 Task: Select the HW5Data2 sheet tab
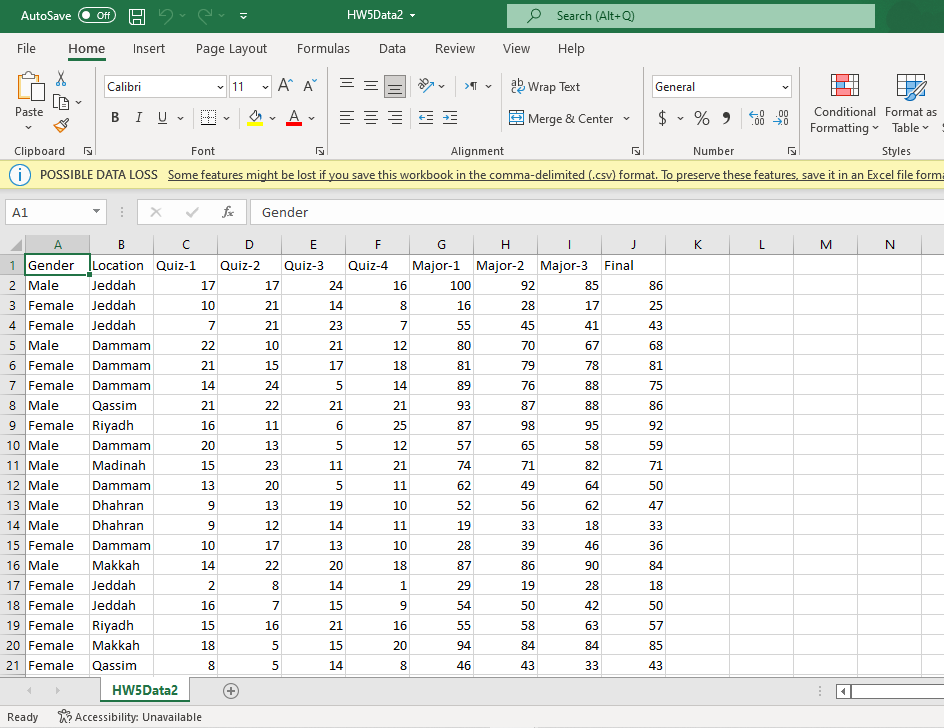tap(145, 690)
